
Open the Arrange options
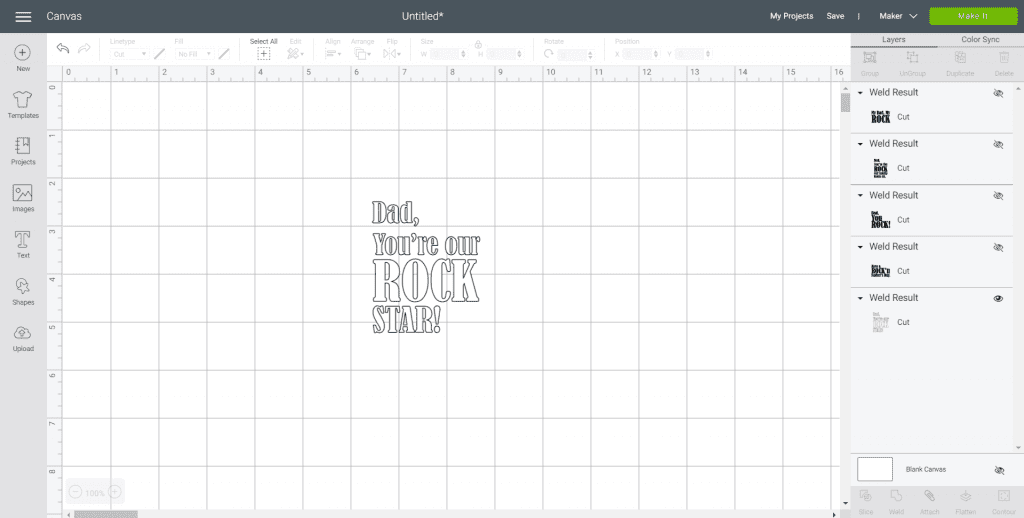click(362, 50)
